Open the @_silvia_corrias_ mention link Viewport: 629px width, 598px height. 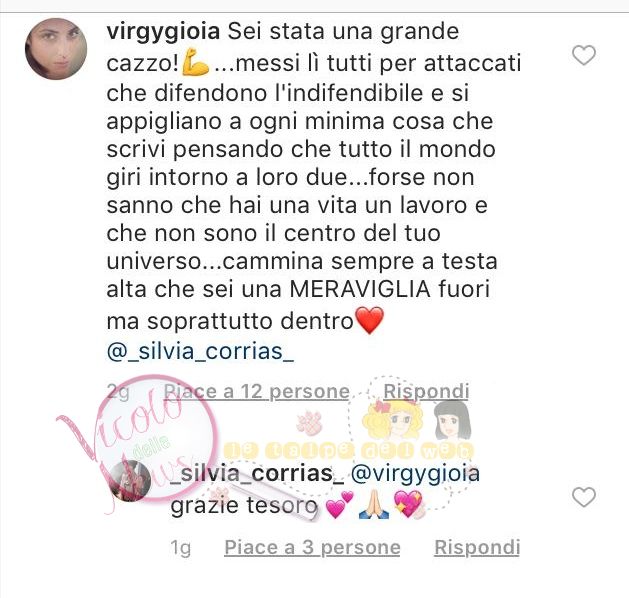coord(200,352)
